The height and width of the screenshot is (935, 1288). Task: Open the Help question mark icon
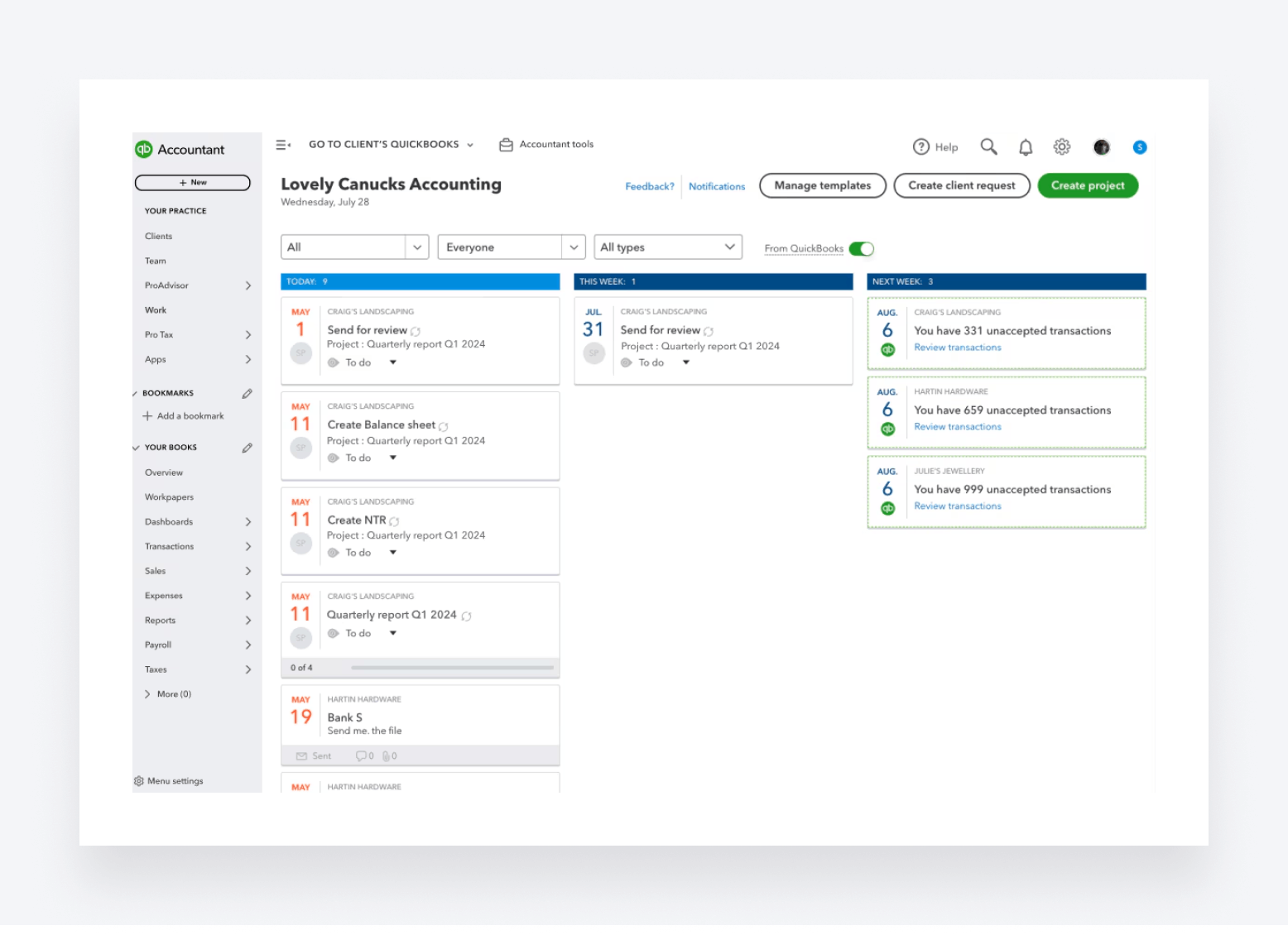[x=921, y=147]
